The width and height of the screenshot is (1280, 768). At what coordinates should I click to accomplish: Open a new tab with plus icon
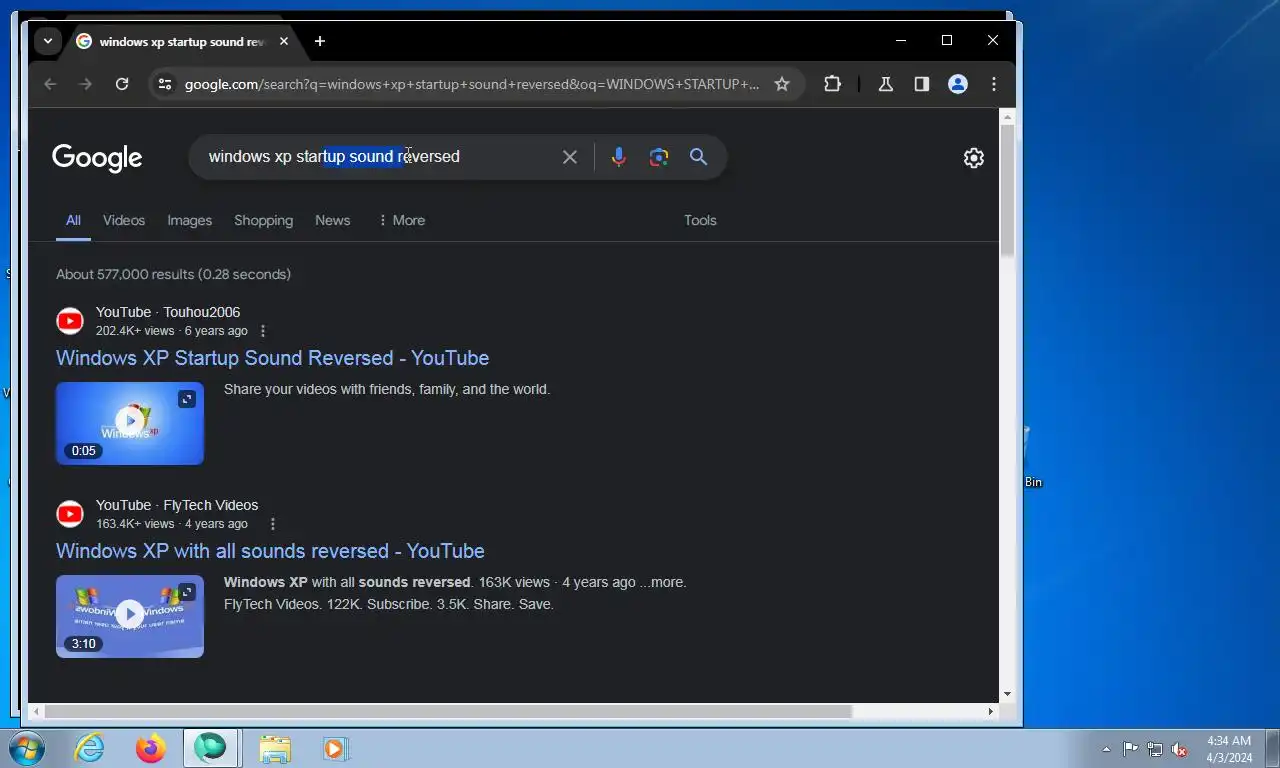click(x=320, y=41)
